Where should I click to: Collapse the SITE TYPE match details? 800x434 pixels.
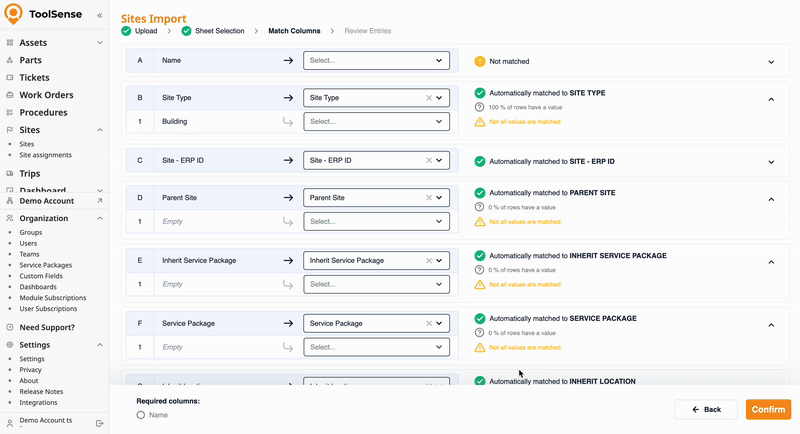771,99
